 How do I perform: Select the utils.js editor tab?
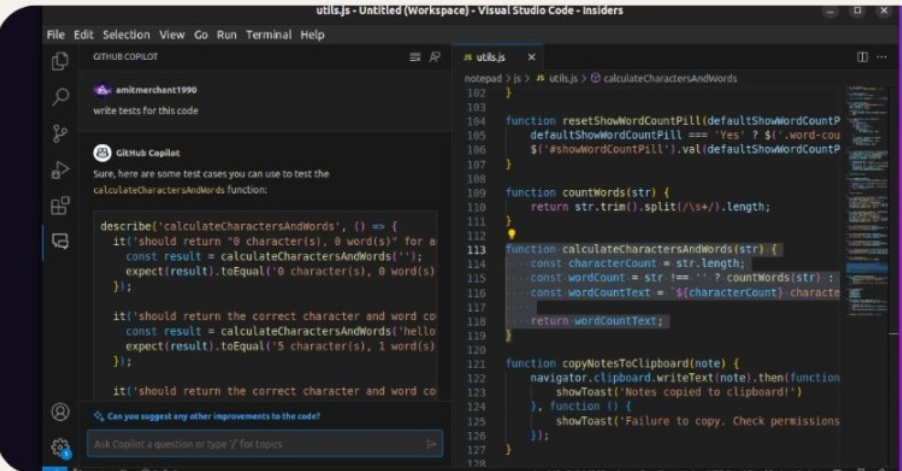(498, 57)
